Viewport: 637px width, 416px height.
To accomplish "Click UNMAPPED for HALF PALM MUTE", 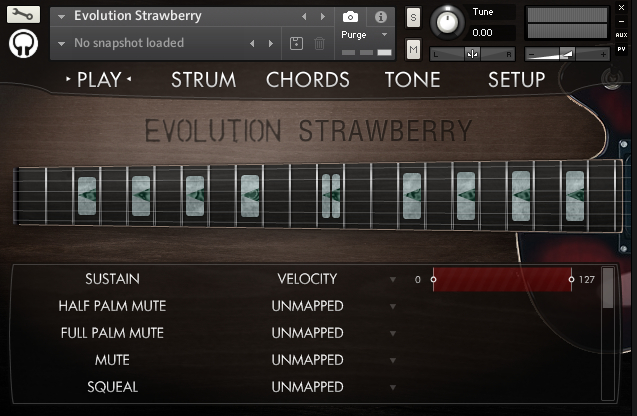I will coord(308,306).
